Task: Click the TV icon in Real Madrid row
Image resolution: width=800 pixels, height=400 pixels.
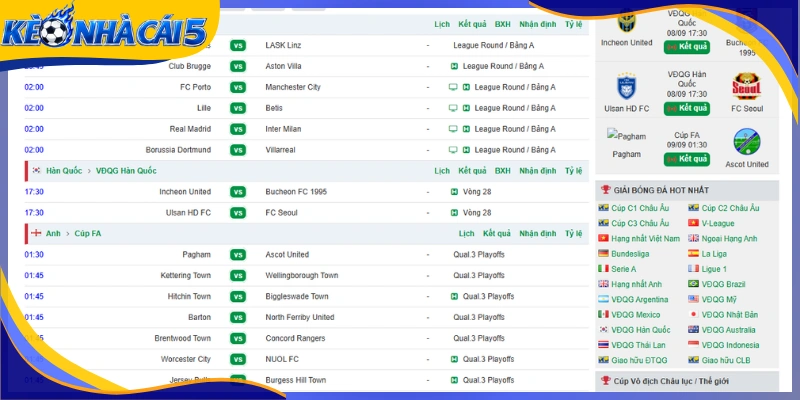Action: tap(453, 129)
